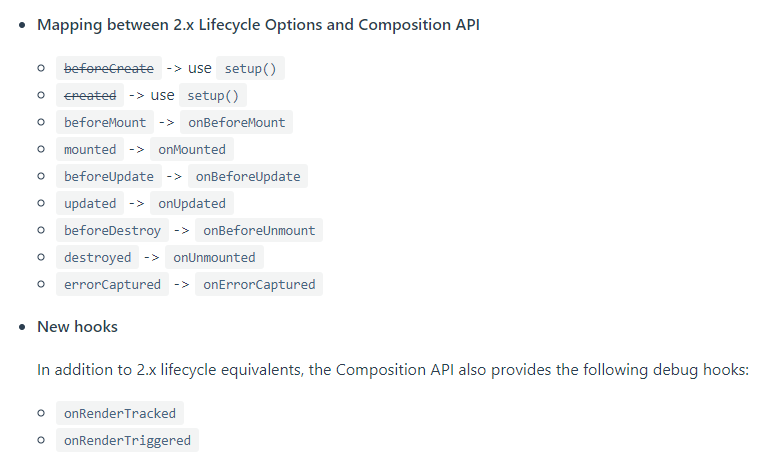Click the struck-through beforeCreate code label
This screenshot has width=768, height=468.
[x=109, y=69]
